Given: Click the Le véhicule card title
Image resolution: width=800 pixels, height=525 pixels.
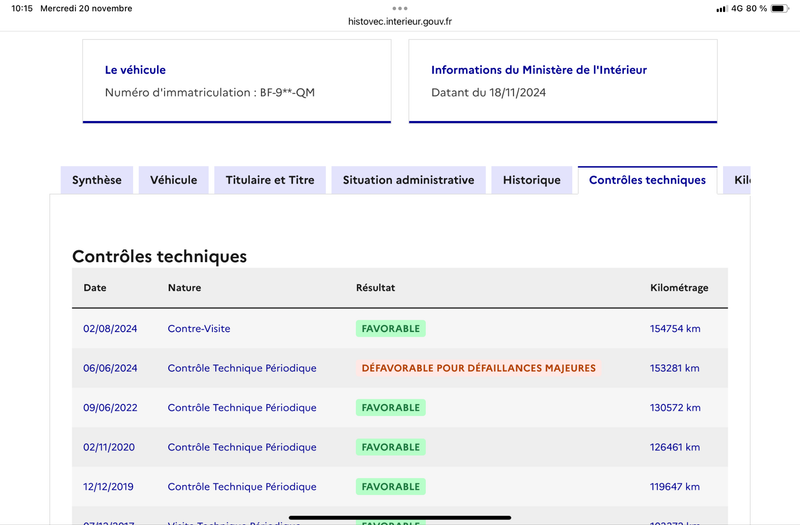Looking at the screenshot, I should [135, 70].
